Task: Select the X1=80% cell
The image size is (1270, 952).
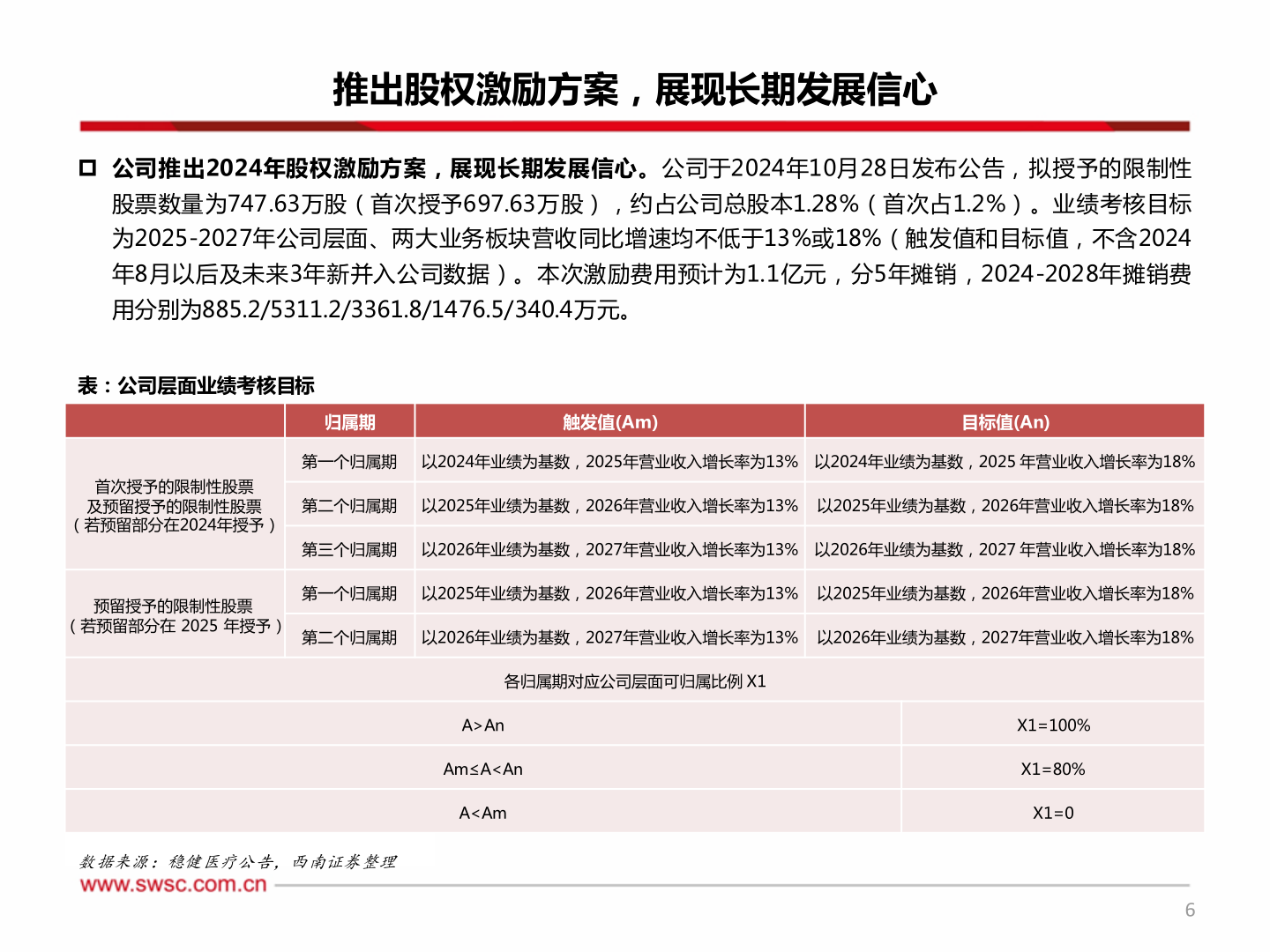Action: [1054, 769]
